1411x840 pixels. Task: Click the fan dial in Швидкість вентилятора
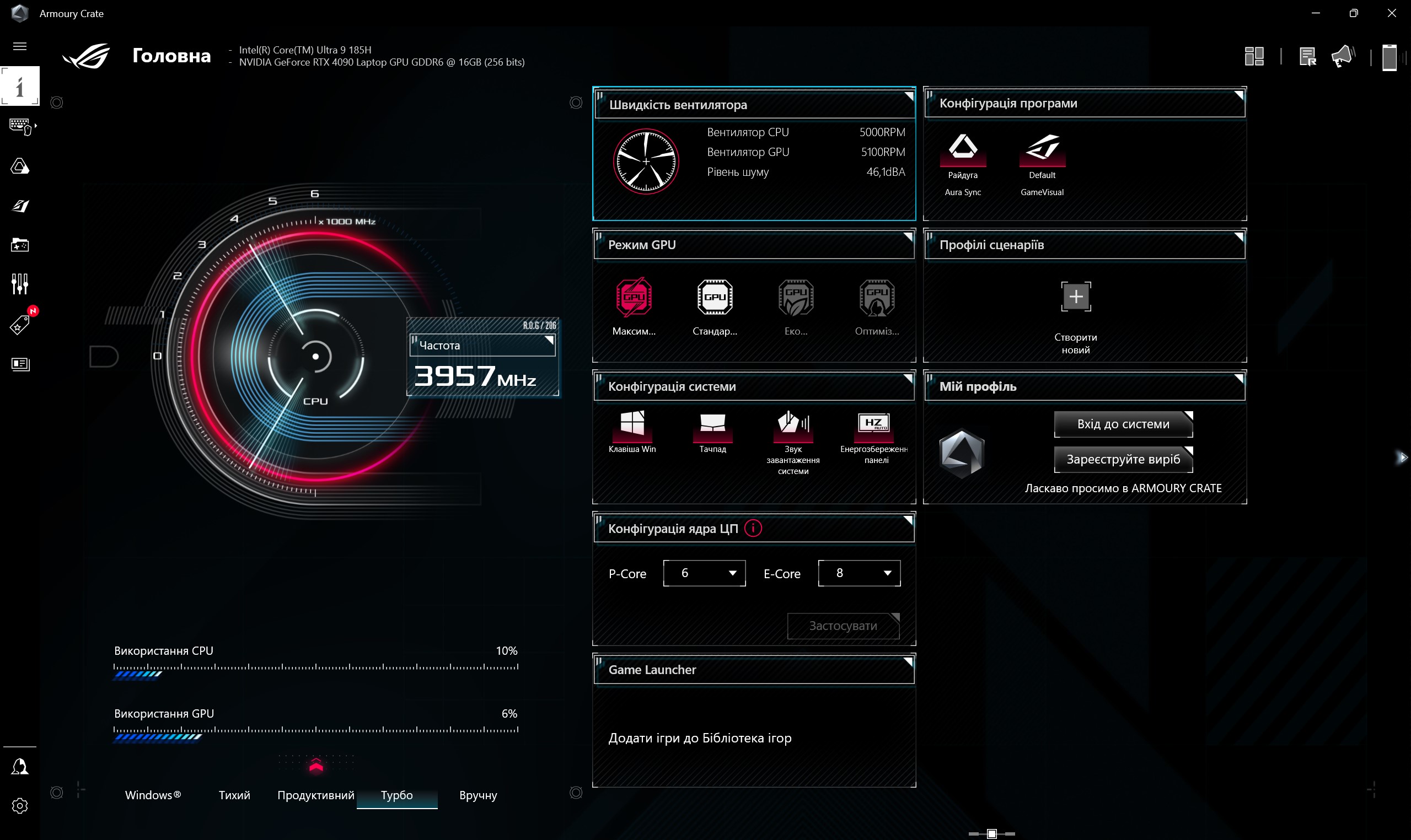(x=646, y=161)
